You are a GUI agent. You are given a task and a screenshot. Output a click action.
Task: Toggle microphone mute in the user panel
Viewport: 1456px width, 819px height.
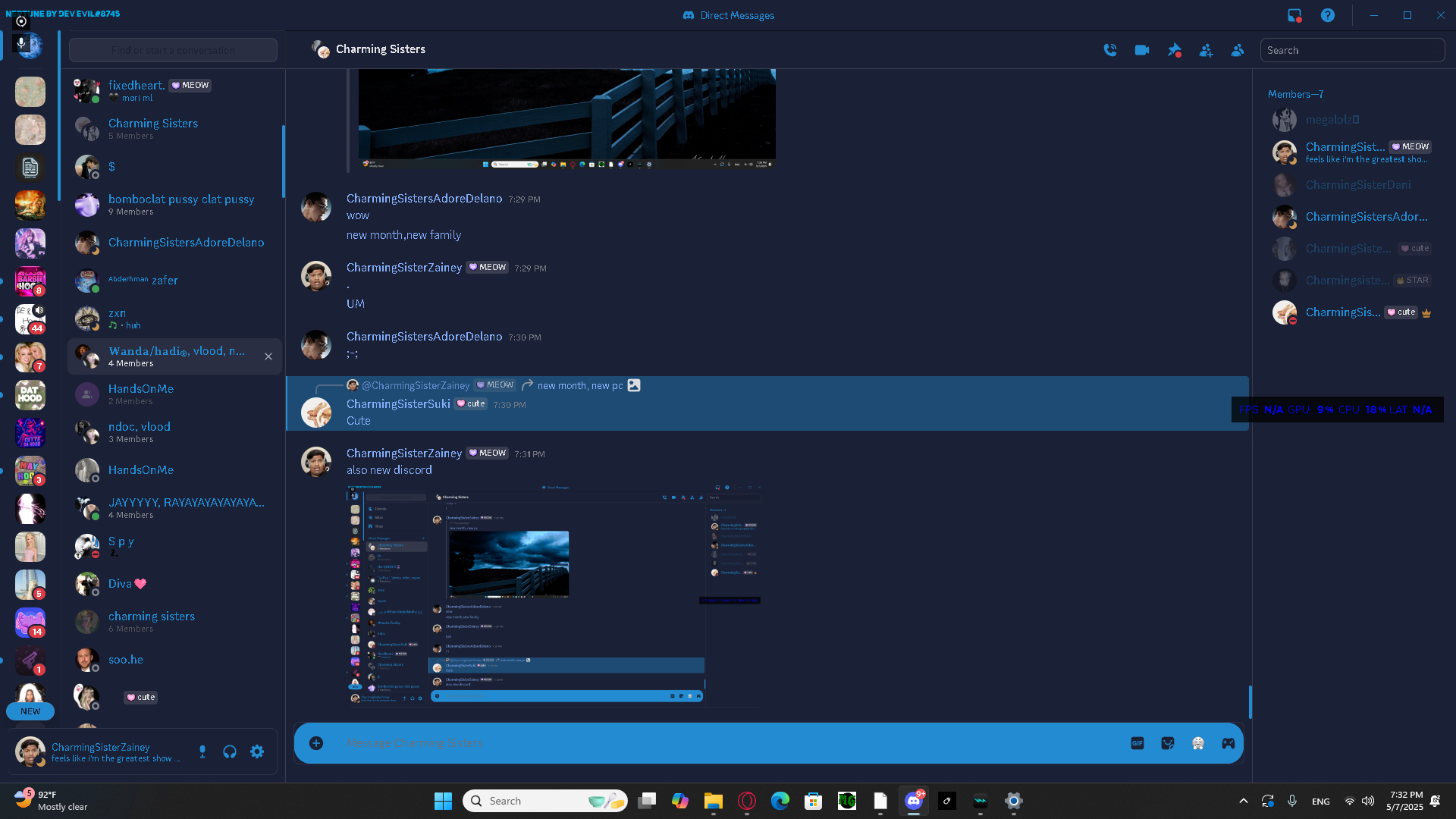click(x=202, y=752)
